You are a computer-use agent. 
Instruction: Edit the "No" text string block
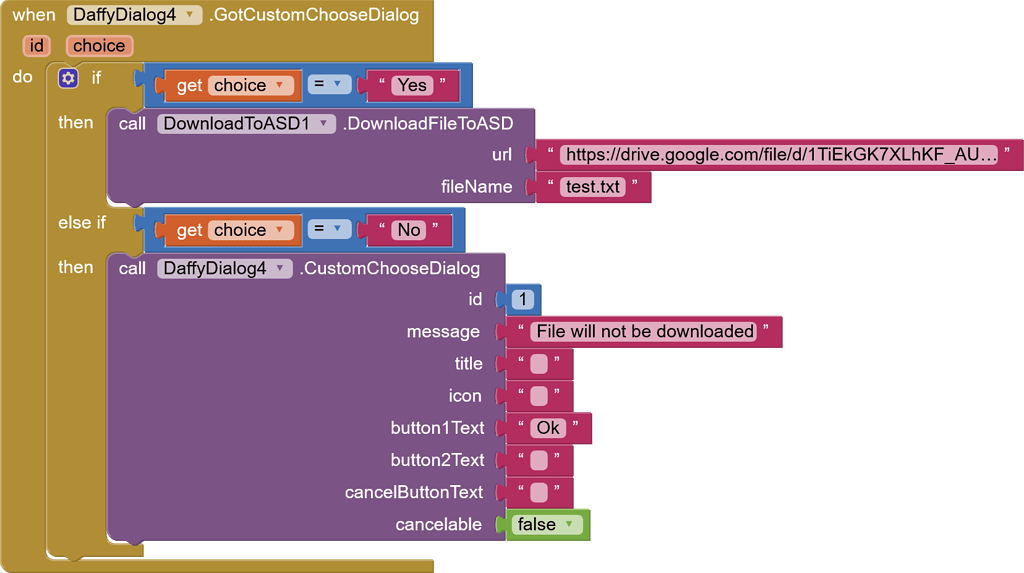tap(408, 230)
